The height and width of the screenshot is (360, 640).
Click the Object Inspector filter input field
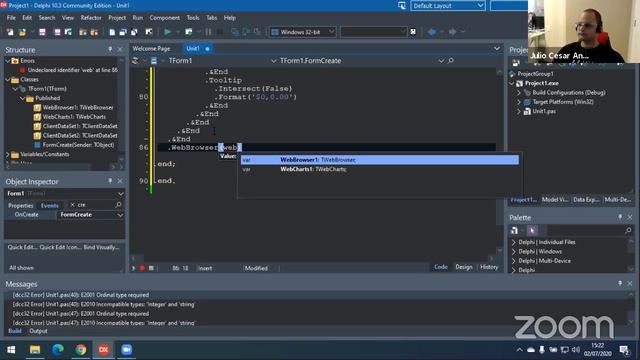(95, 205)
